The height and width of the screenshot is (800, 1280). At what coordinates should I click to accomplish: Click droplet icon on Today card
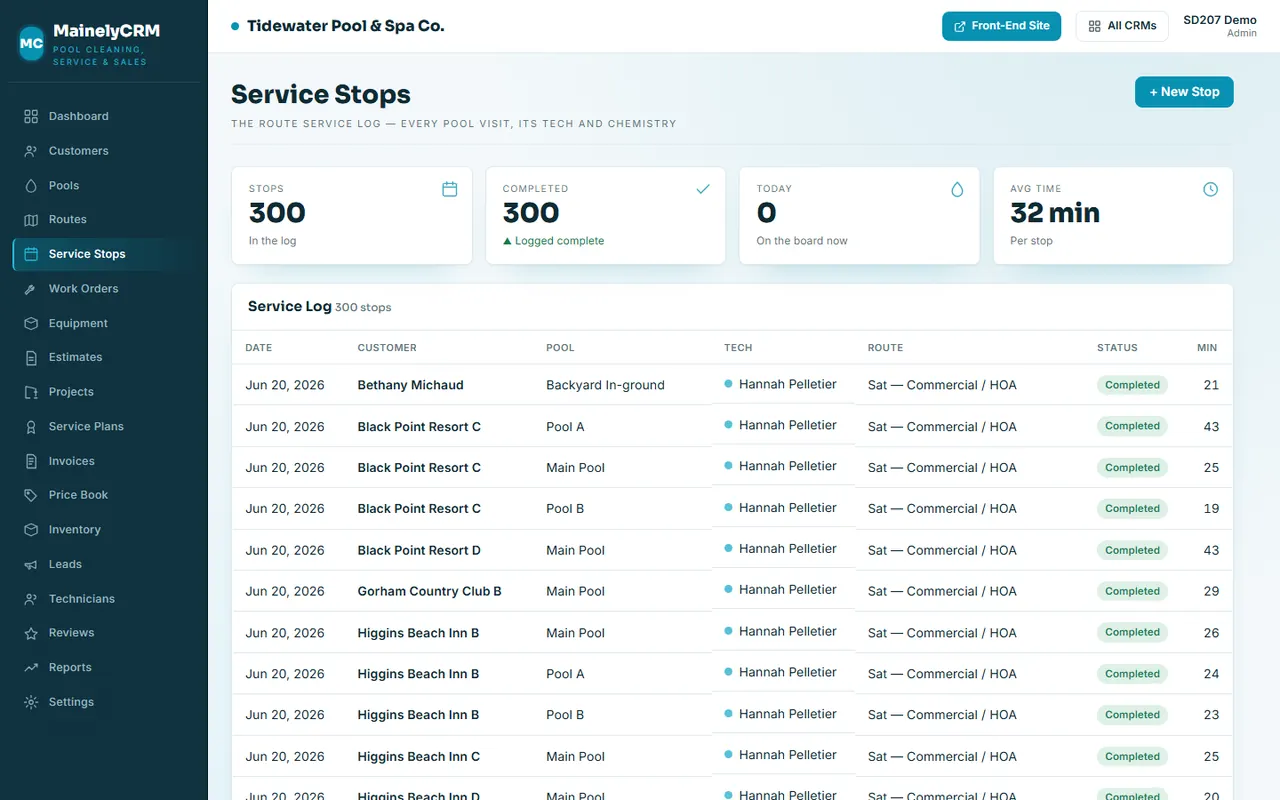pos(957,189)
